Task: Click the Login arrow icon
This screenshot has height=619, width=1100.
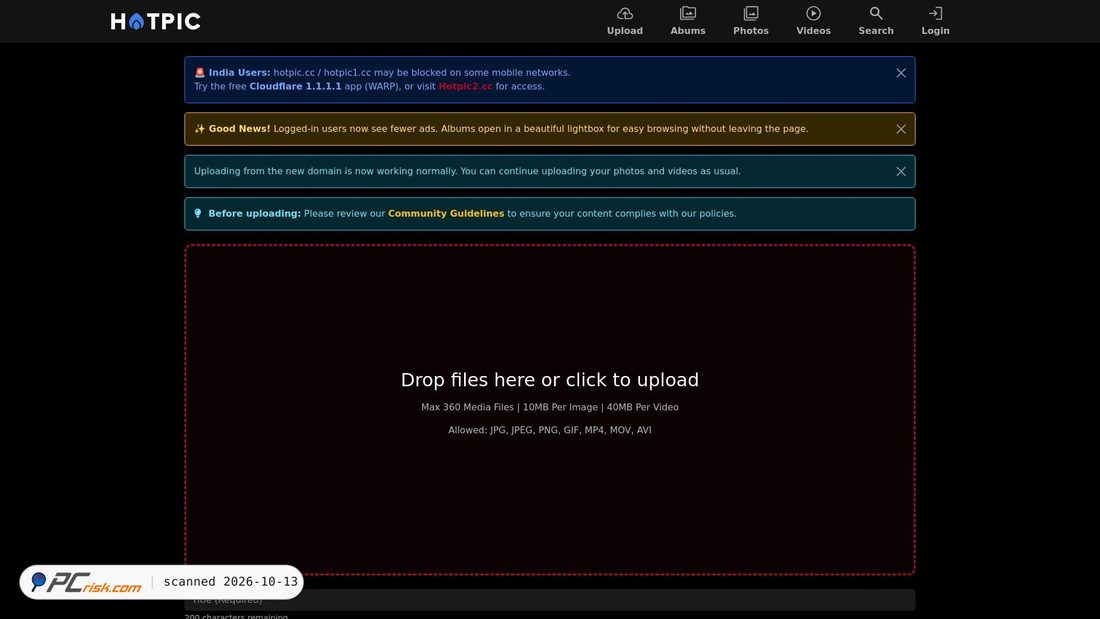Action: click(x=935, y=13)
